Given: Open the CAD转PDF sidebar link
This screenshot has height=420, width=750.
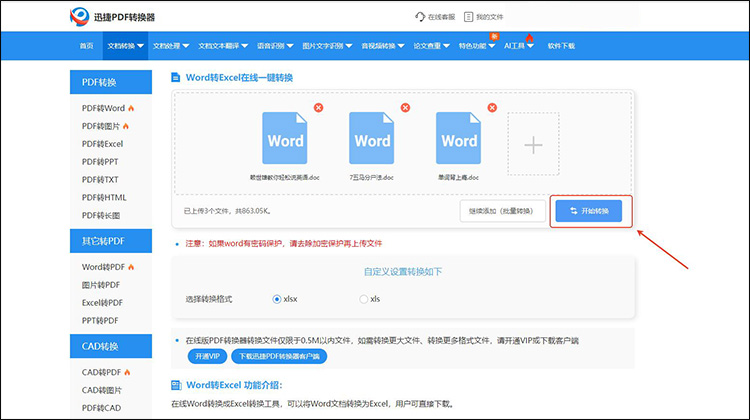Looking at the screenshot, I should pyautogui.click(x=101, y=372).
